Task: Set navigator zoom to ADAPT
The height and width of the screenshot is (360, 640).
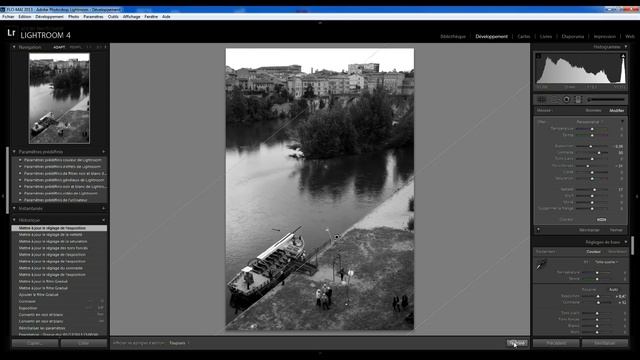Action: click(59, 47)
